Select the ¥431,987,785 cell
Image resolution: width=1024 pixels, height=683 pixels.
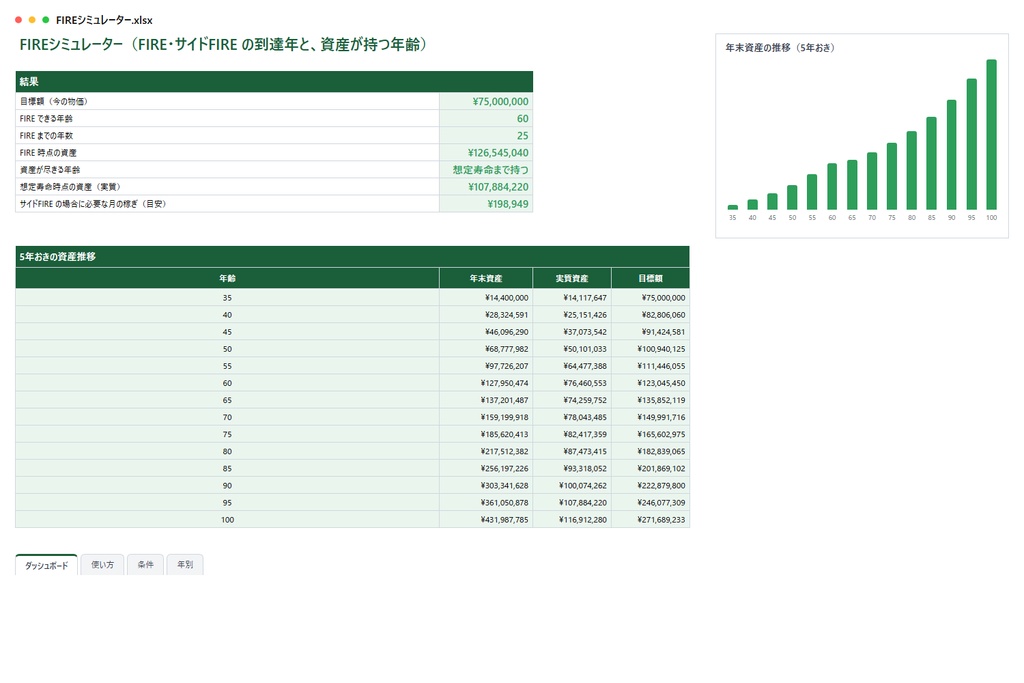coord(486,519)
